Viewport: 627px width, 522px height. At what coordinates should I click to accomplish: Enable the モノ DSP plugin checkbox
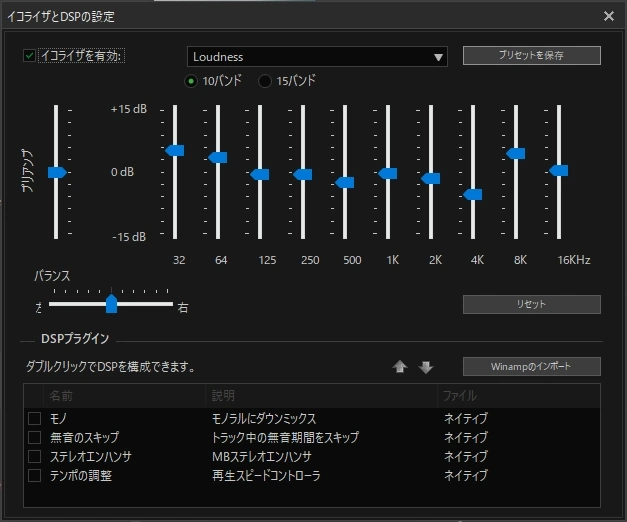click(x=34, y=418)
